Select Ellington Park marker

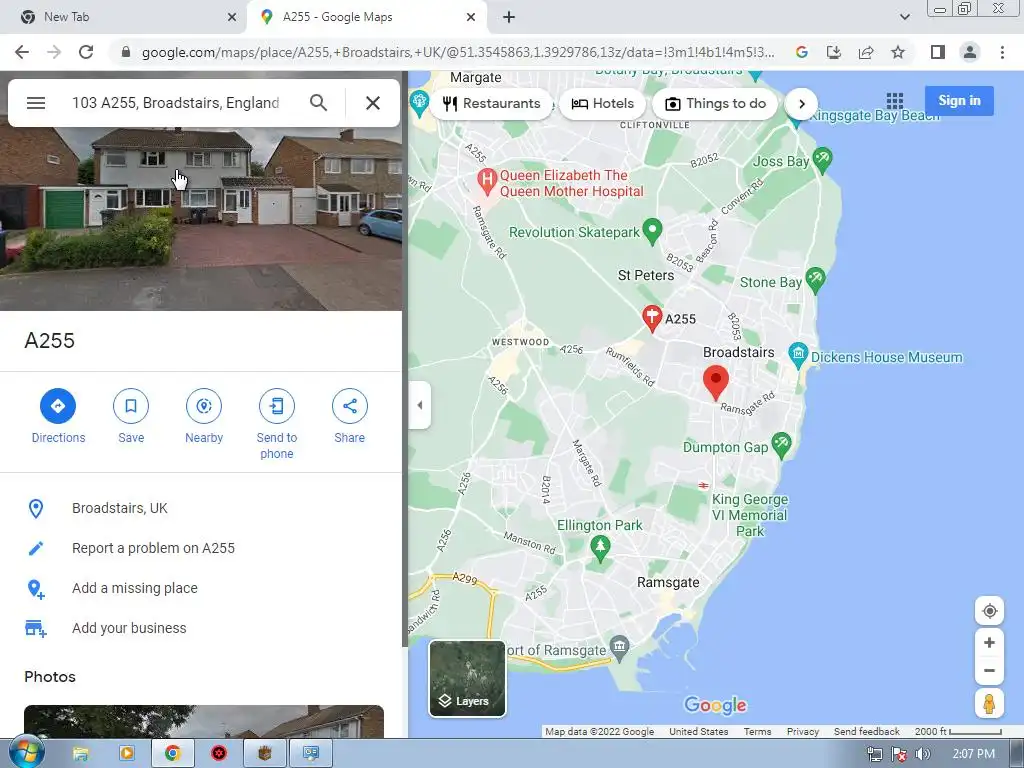tap(600, 547)
